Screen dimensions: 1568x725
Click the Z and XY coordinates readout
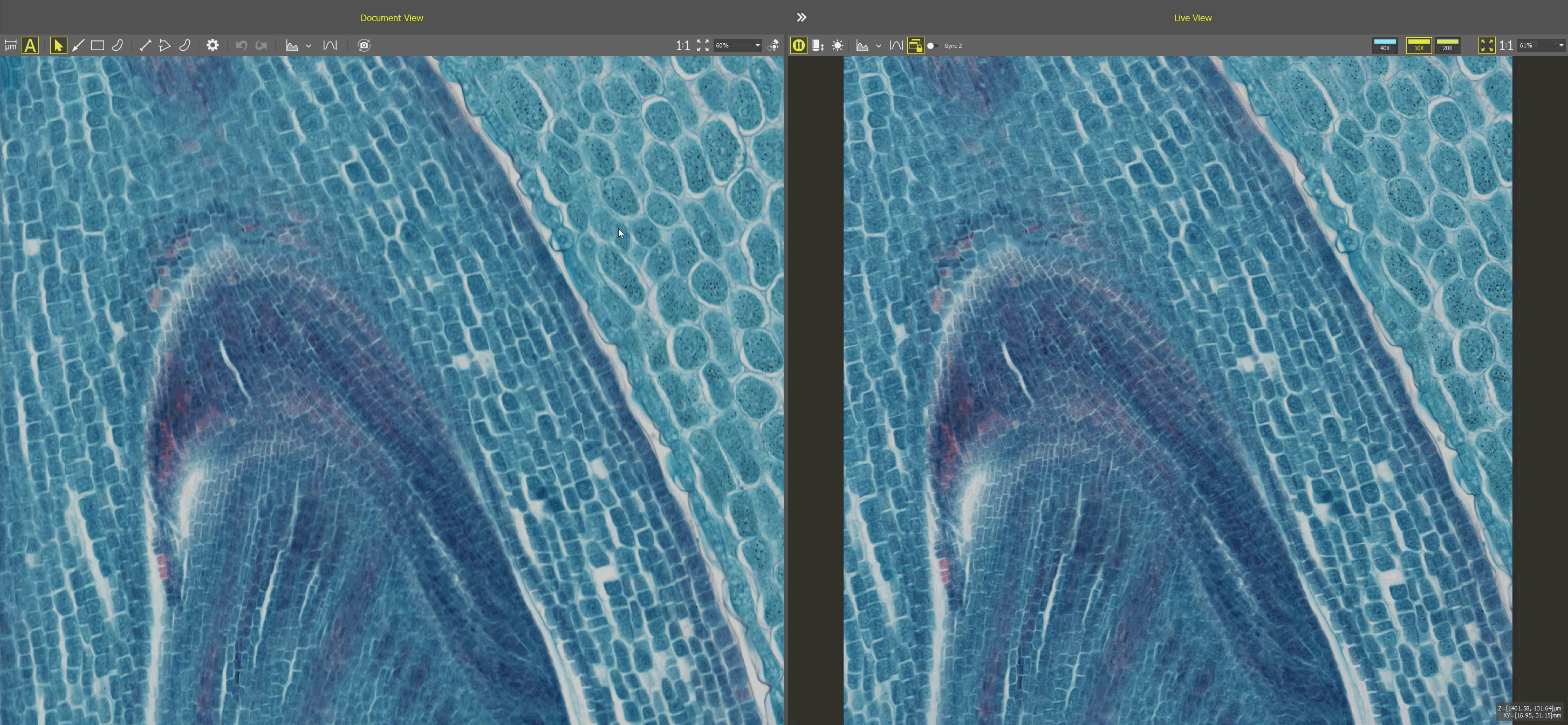click(x=1530, y=712)
